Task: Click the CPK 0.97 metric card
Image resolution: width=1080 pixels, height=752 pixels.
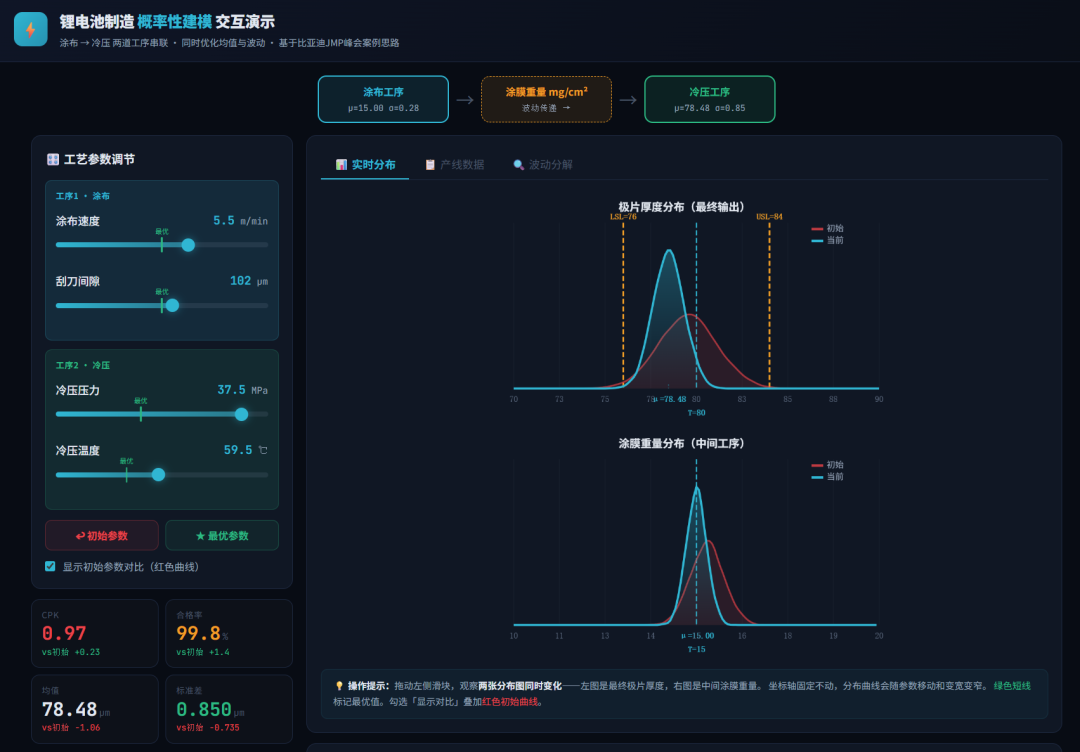Action: (95, 634)
